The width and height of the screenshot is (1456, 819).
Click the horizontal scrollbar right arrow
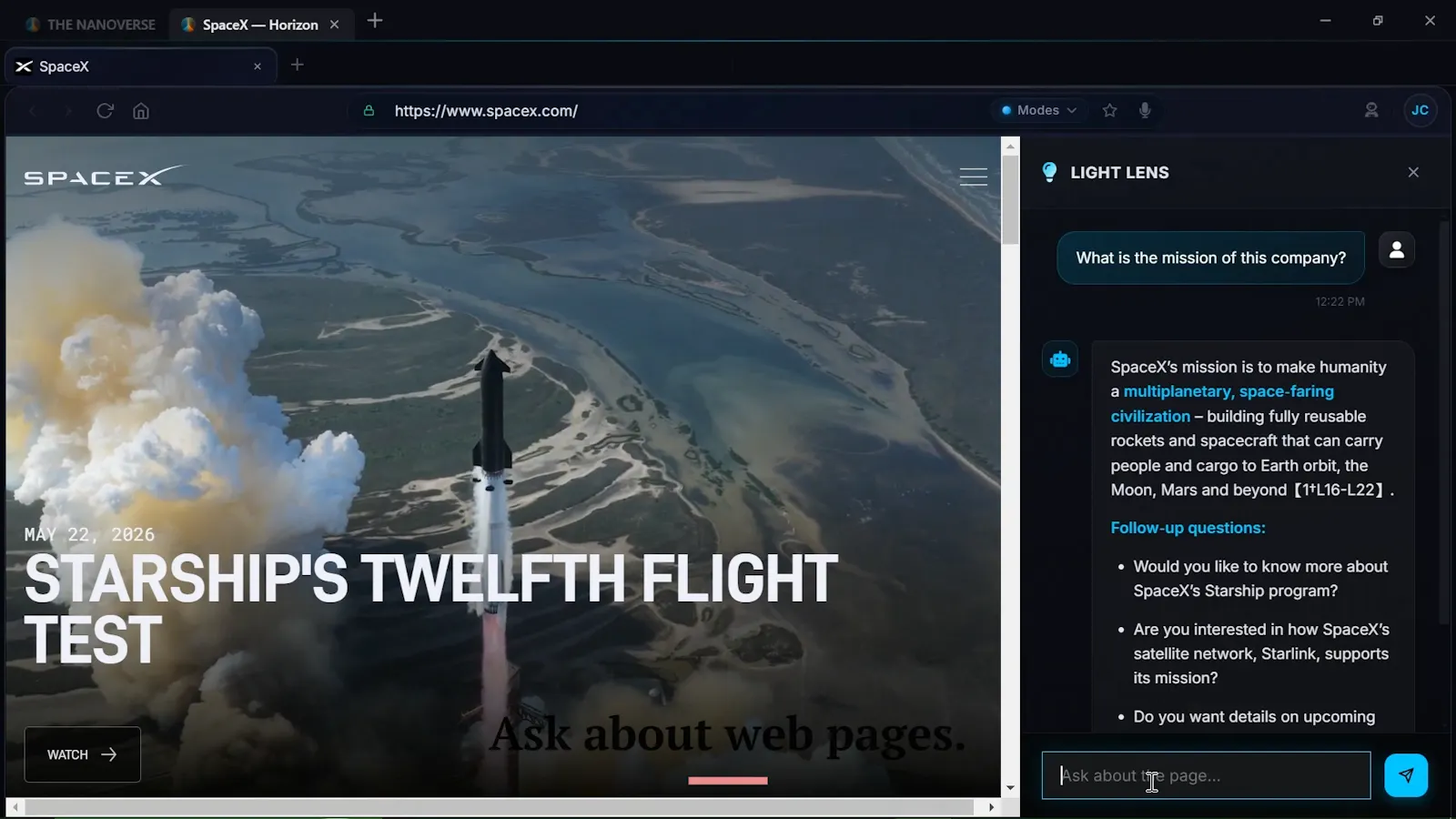pos(991,807)
